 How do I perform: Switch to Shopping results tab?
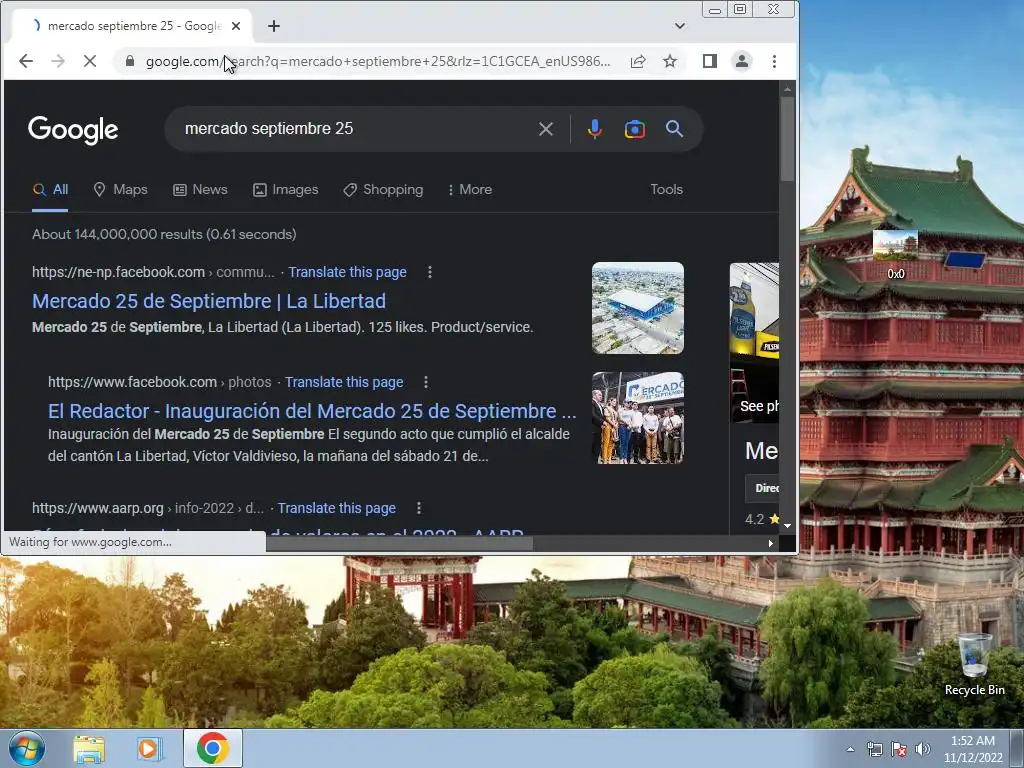[x=383, y=189]
